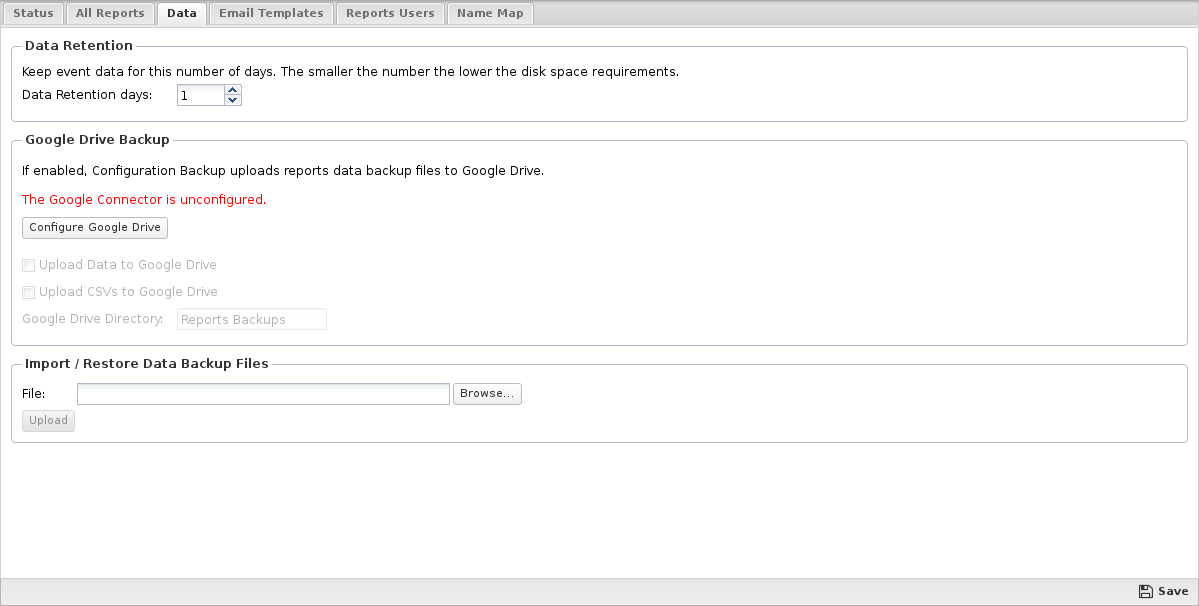Click the 'If enabled, Configuration Backup' description
Screen dimensions: 1199x606
point(283,170)
